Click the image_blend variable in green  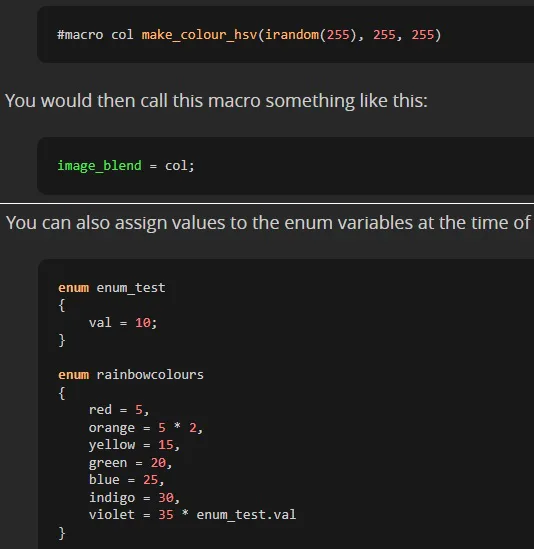click(99, 166)
